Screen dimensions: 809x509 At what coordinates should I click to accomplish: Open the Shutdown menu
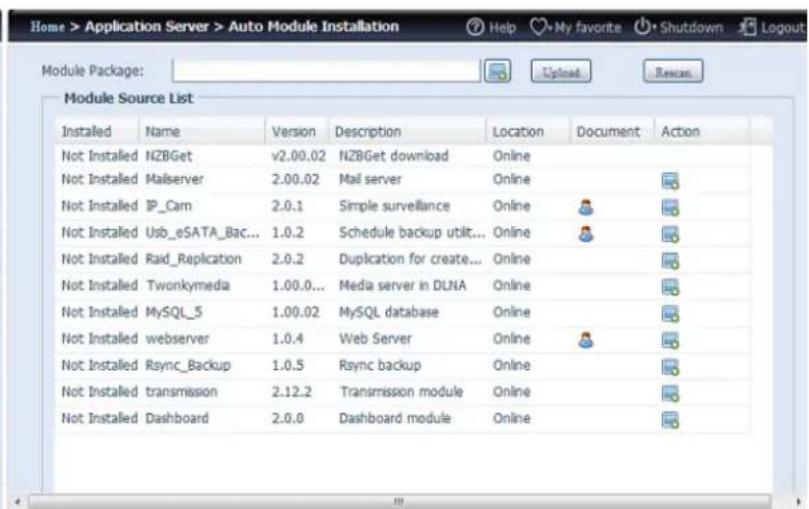click(x=678, y=27)
